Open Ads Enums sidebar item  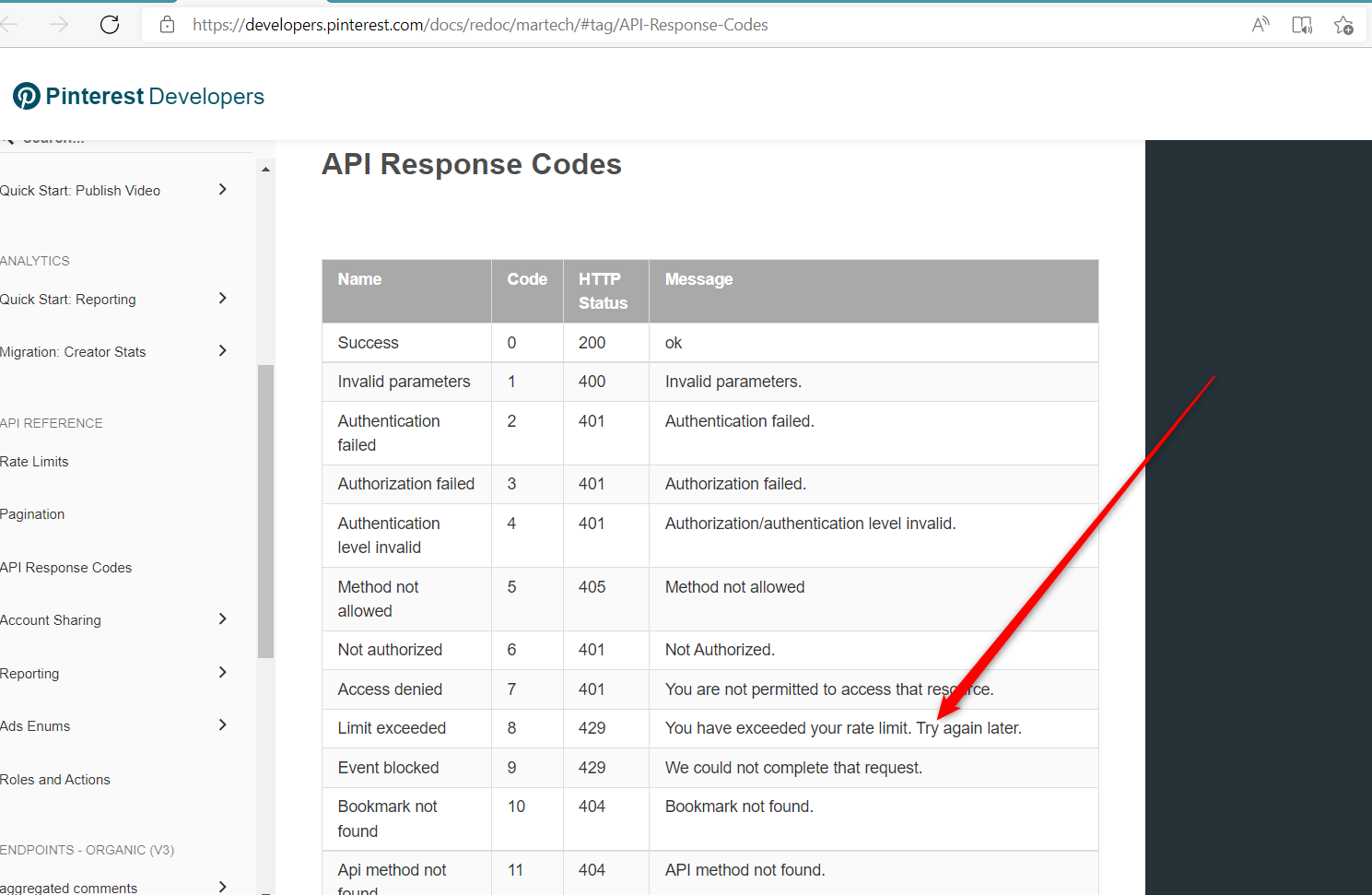coord(35,726)
